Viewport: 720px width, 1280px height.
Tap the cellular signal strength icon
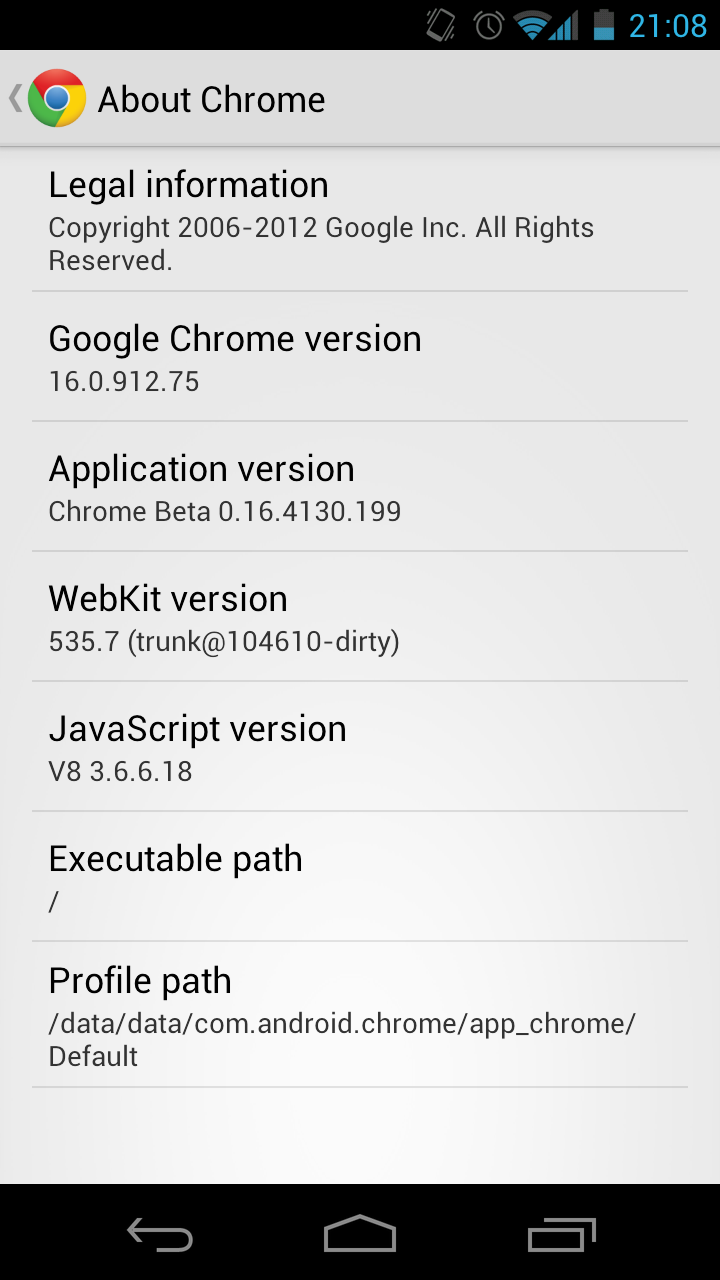pos(565,25)
